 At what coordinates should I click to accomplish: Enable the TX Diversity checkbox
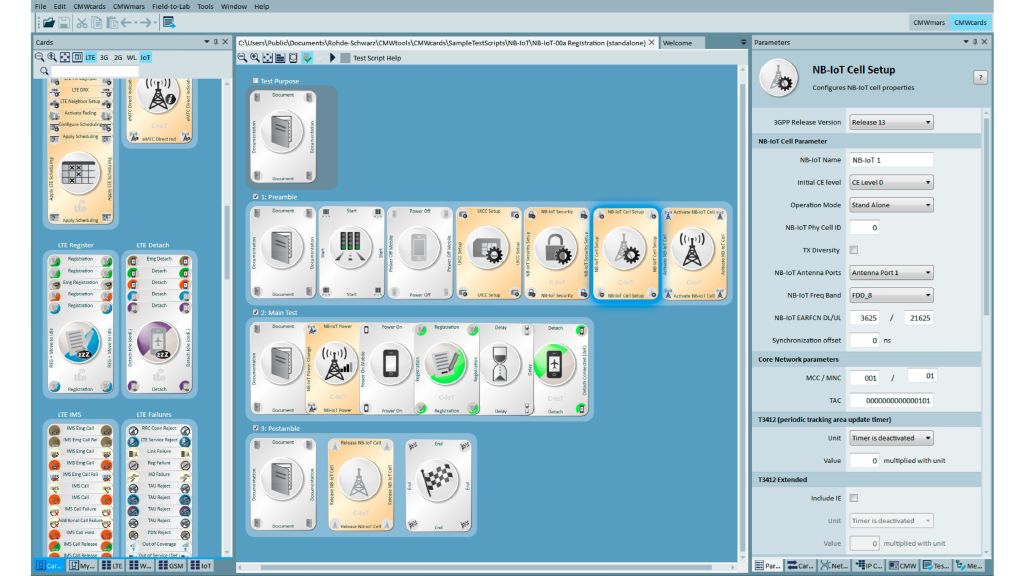pyautogui.click(x=854, y=249)
